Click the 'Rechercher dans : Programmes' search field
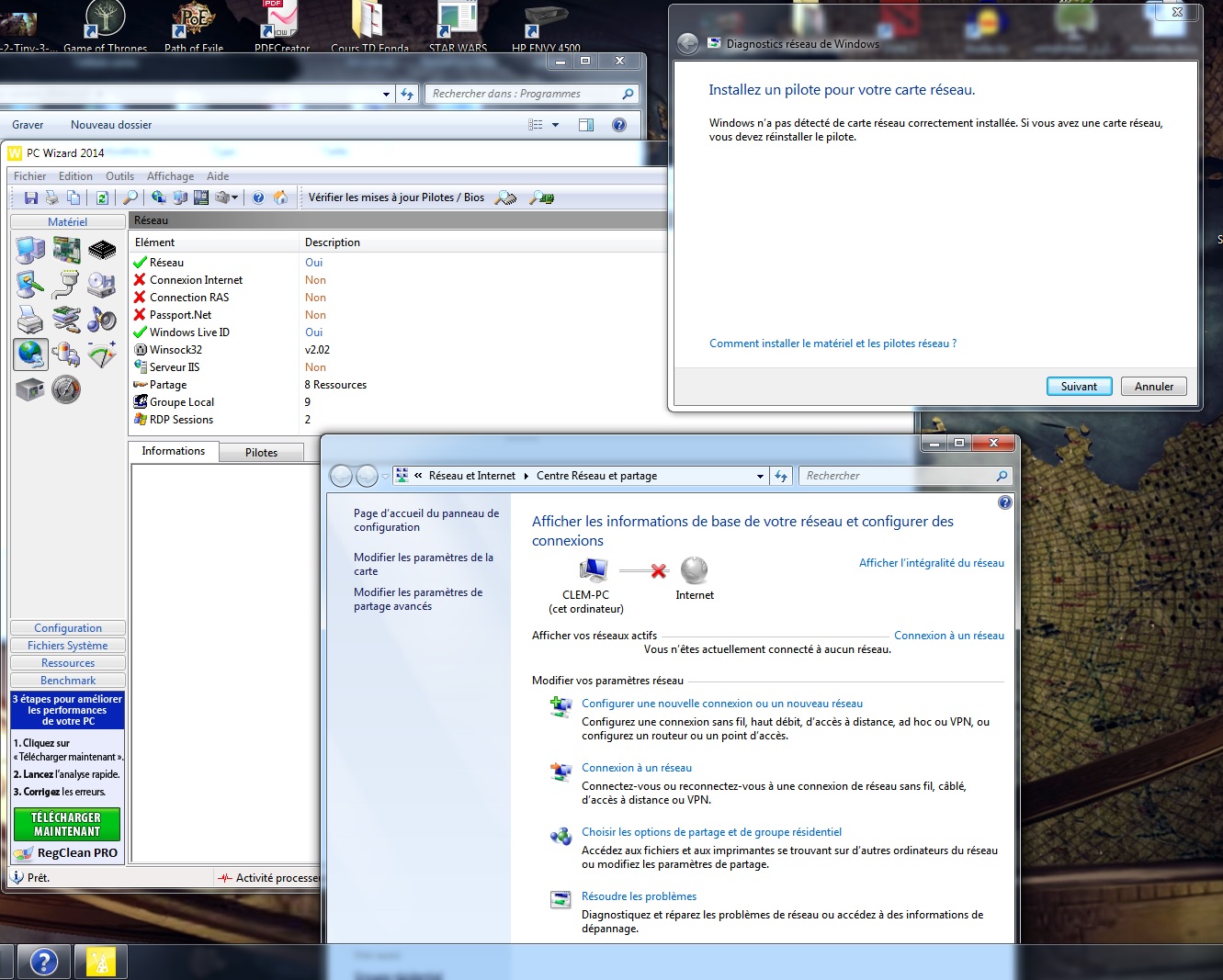Screen dimensions: 1223x980 (x=531, y=94)
